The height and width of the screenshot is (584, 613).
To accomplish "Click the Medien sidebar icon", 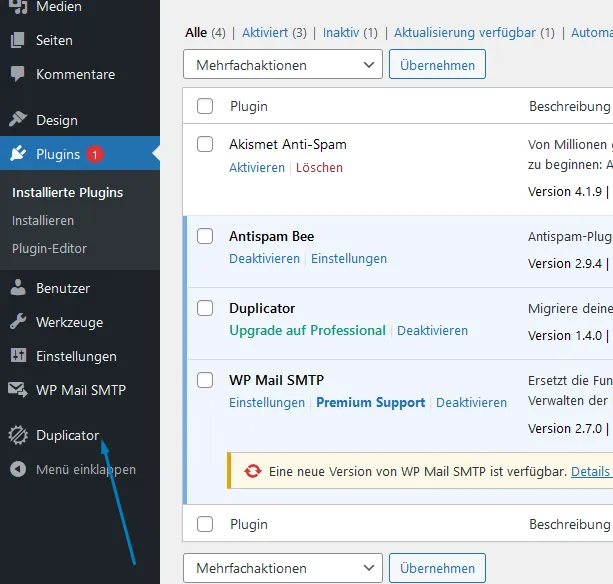I will pyautogui.click(x=18, y=6).
